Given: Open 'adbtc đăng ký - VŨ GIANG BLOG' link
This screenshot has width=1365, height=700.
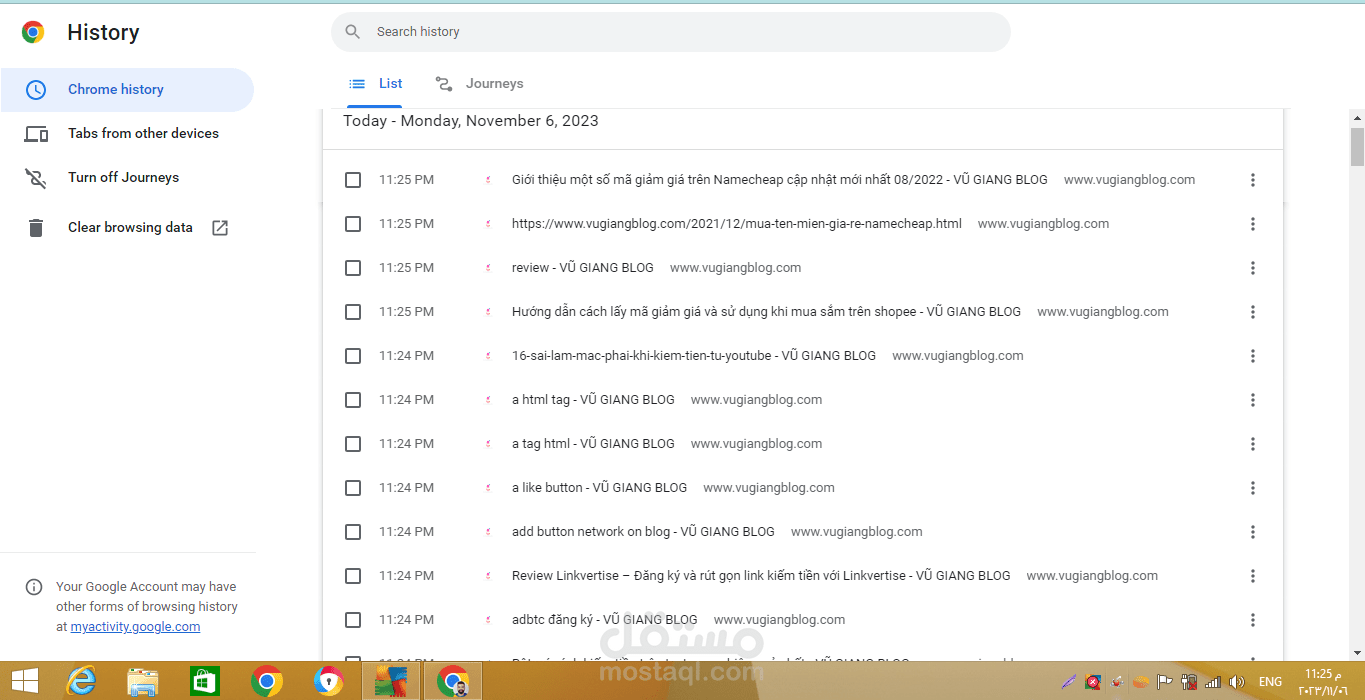Looking at the screenshot, I should [x=605, y=620].
